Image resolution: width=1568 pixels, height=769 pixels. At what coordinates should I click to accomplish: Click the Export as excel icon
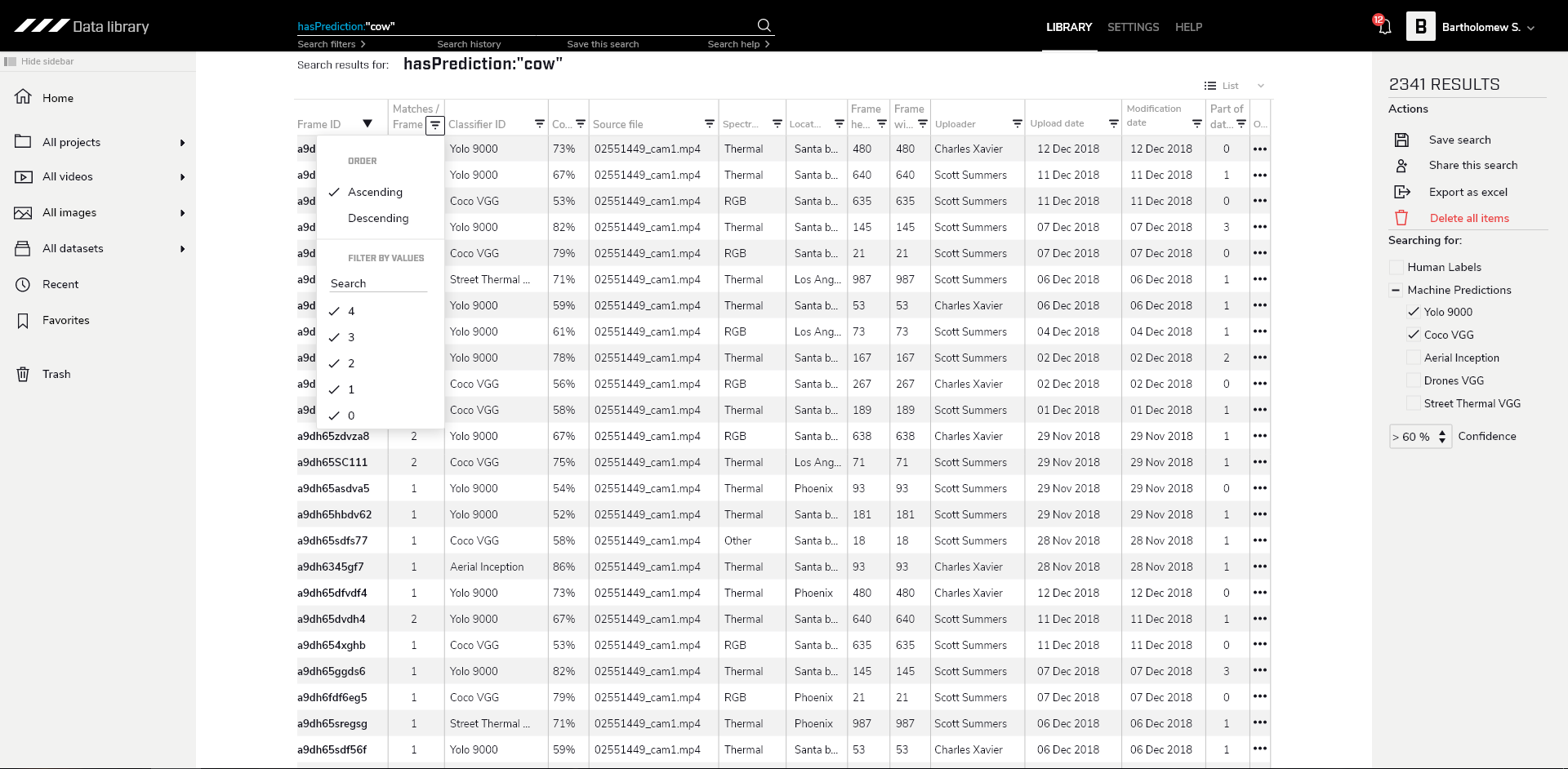(1401, 192)
